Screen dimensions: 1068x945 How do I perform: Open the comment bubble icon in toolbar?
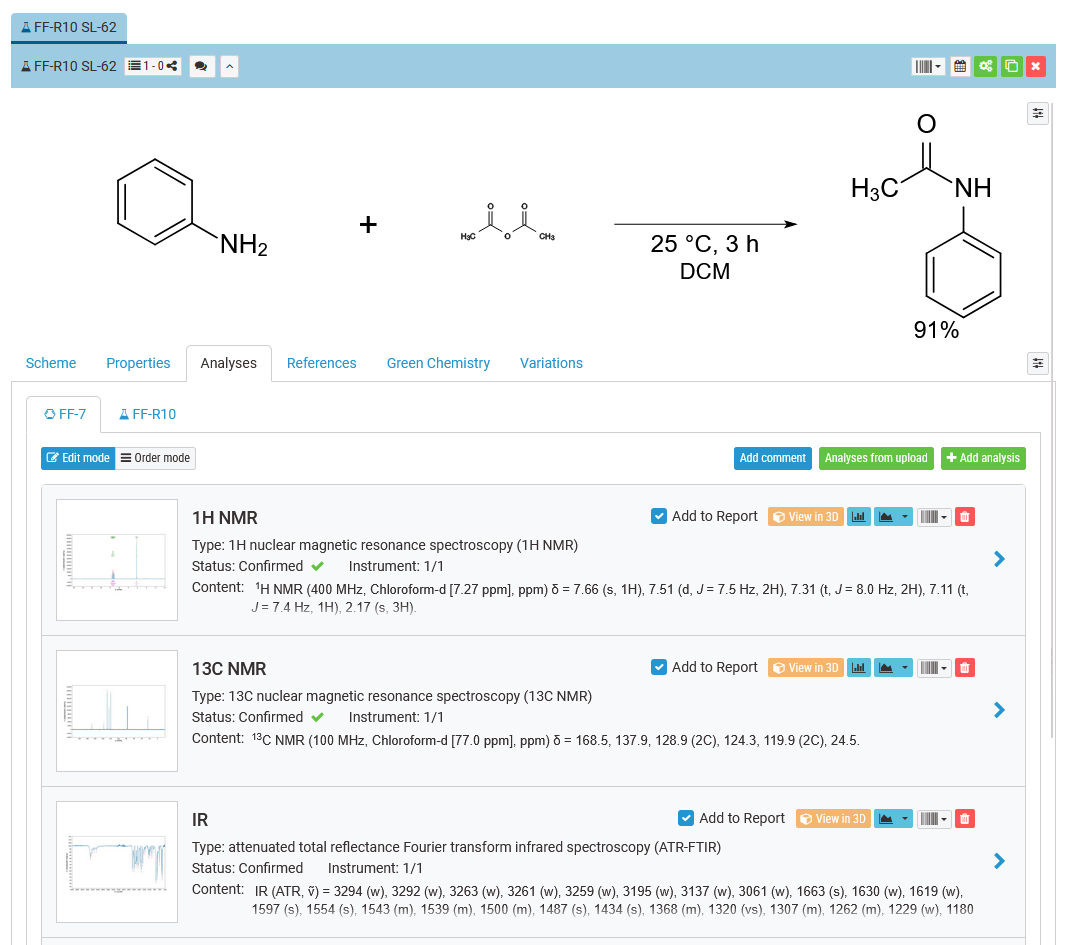202,66
